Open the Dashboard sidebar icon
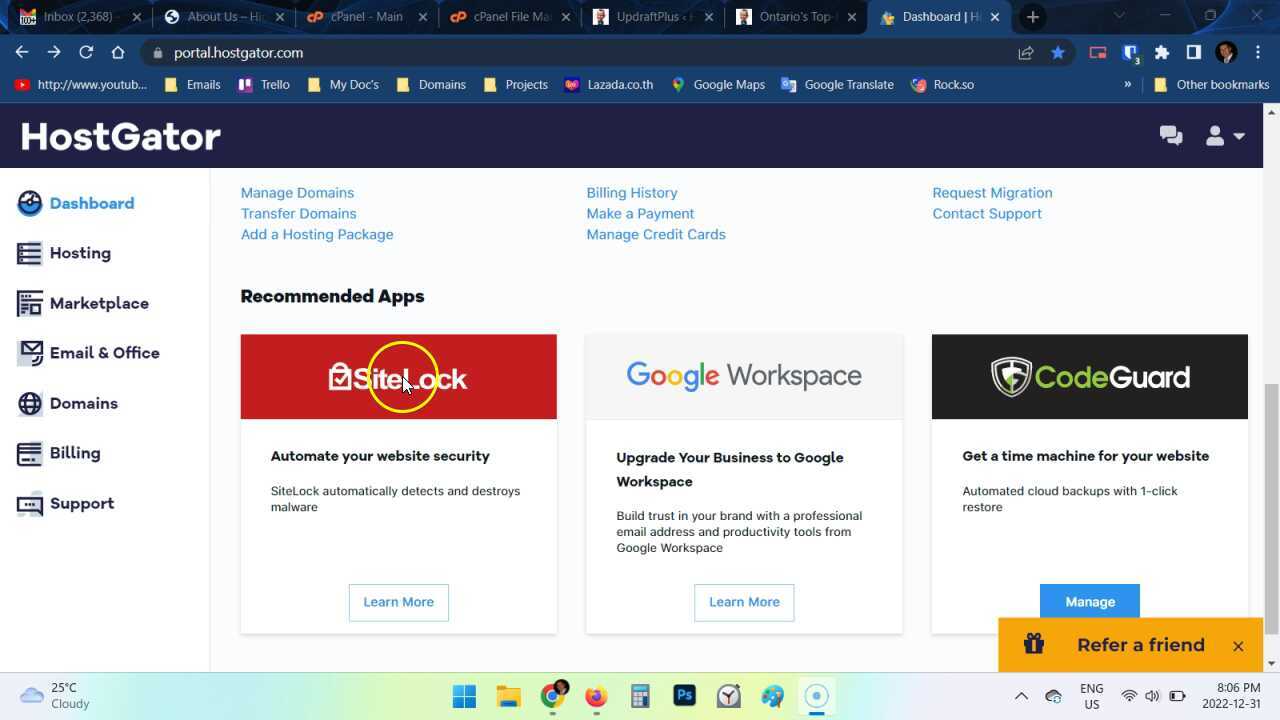Screen dimensions: 1280x720 coord(30,203)
